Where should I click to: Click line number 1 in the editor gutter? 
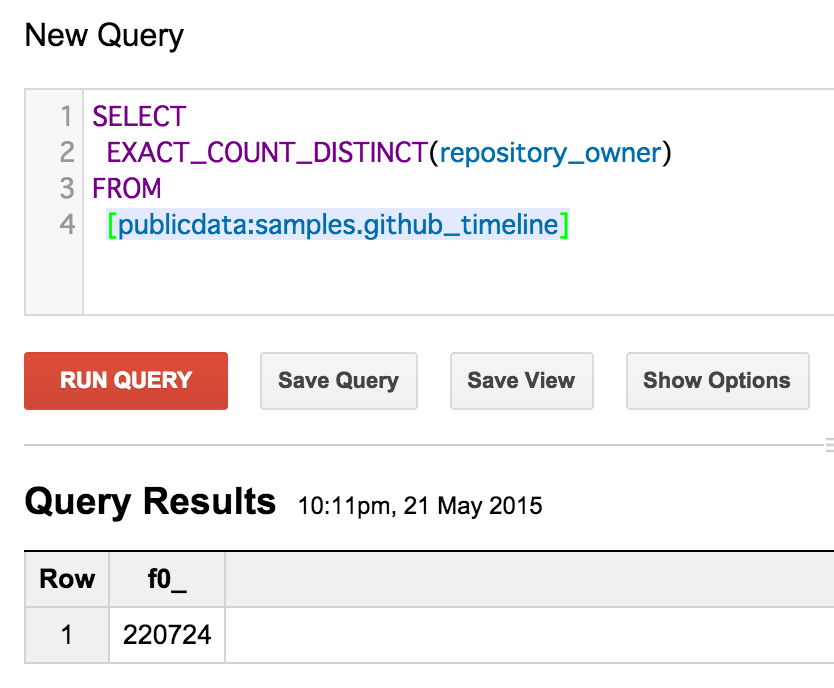[67, 116]
